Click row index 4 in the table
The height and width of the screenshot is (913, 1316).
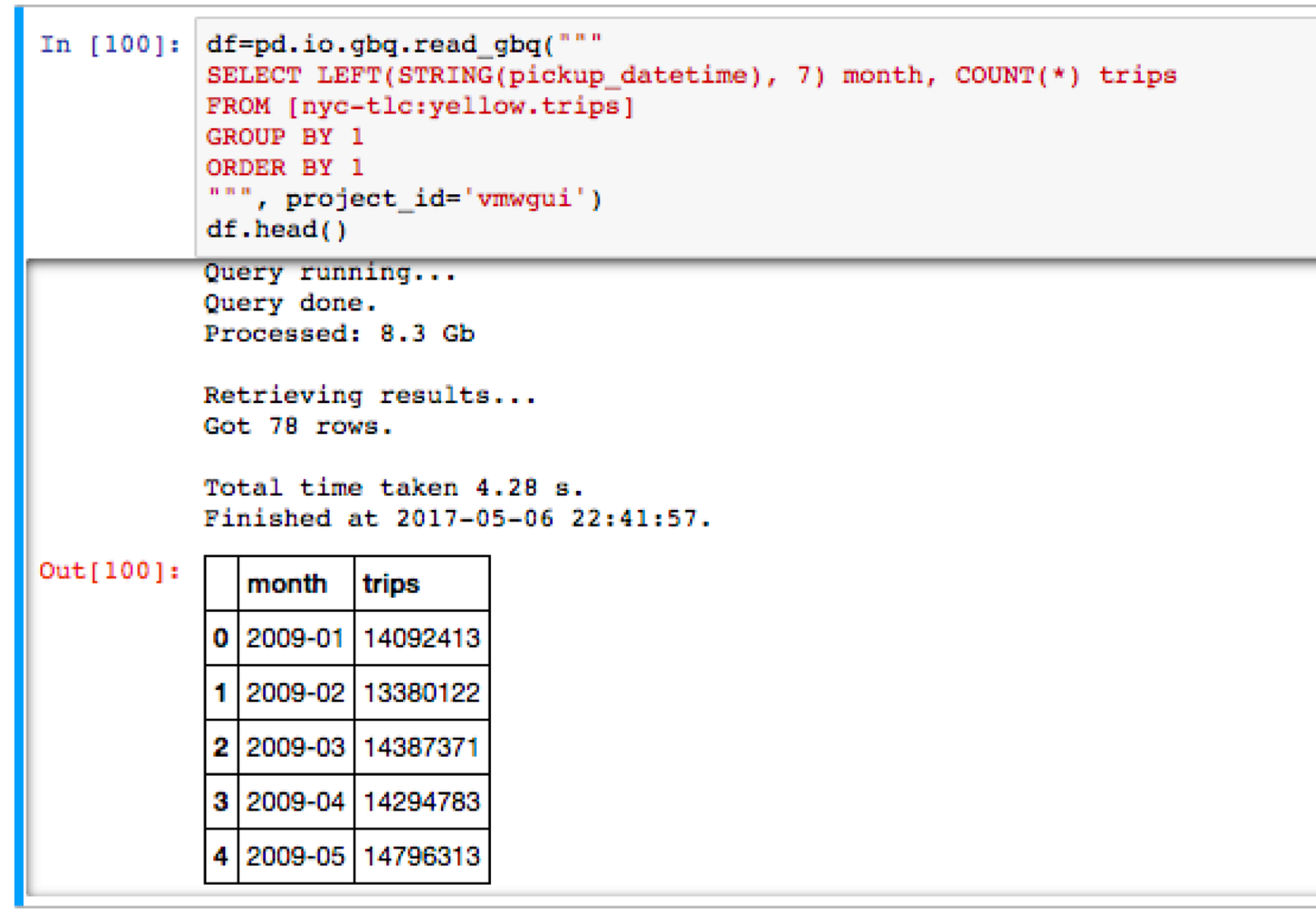pos(221,856)
